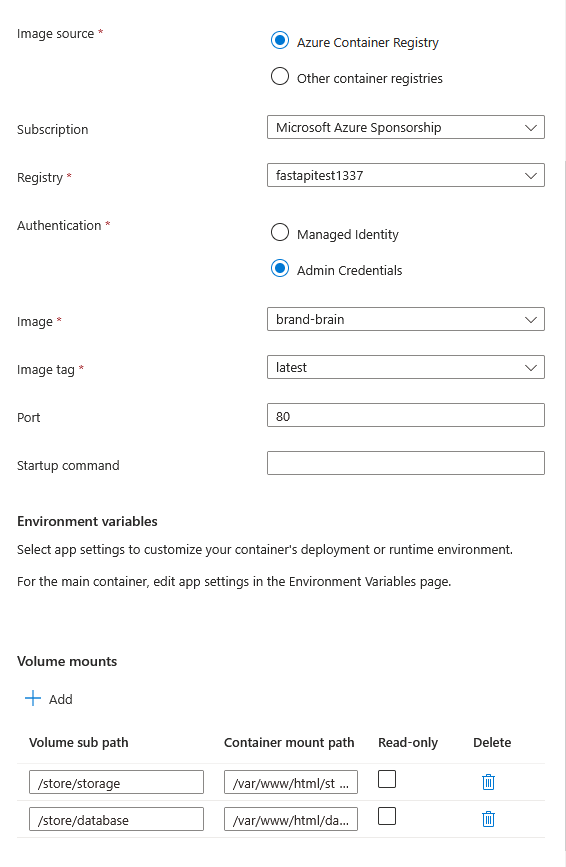Open the Subscription dropdown
The height and width of the screenshot is (867, 566).
406,127
